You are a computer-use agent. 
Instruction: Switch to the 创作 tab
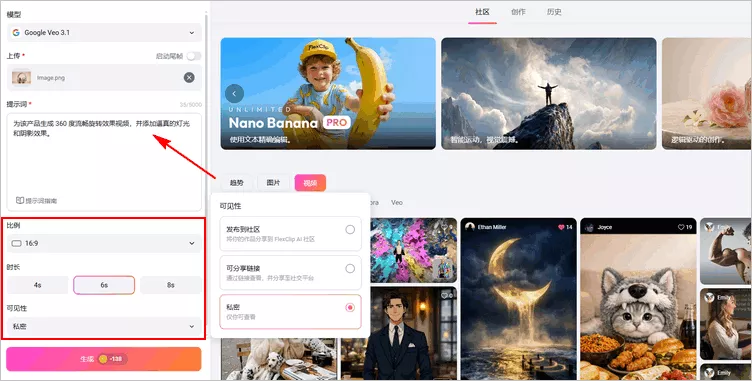(x=518, y=12)
